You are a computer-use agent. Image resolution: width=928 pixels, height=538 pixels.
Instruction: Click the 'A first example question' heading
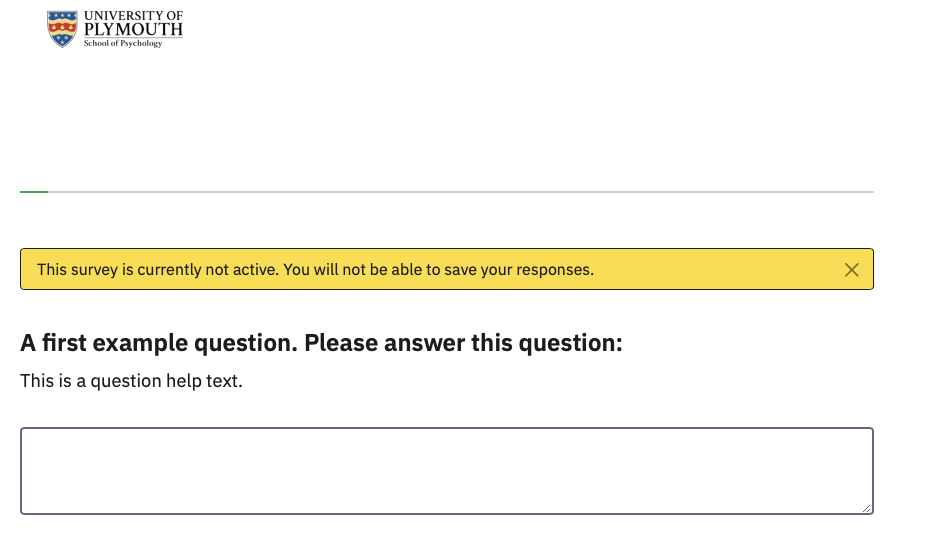[x=158, y=344]
